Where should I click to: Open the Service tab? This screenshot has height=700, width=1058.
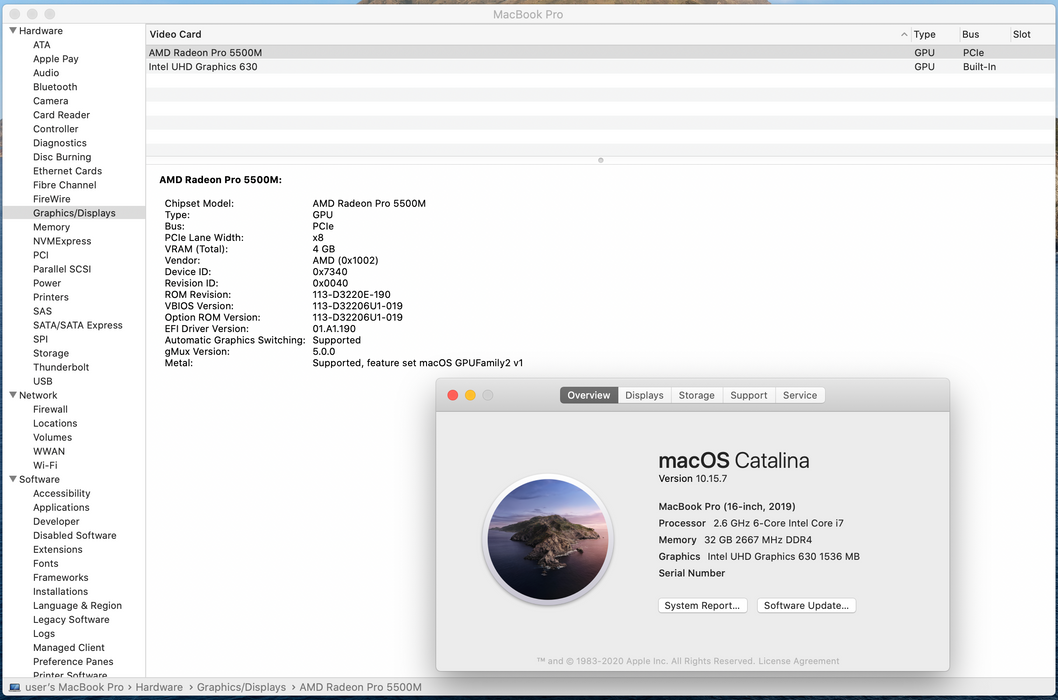tap(800, 395)
